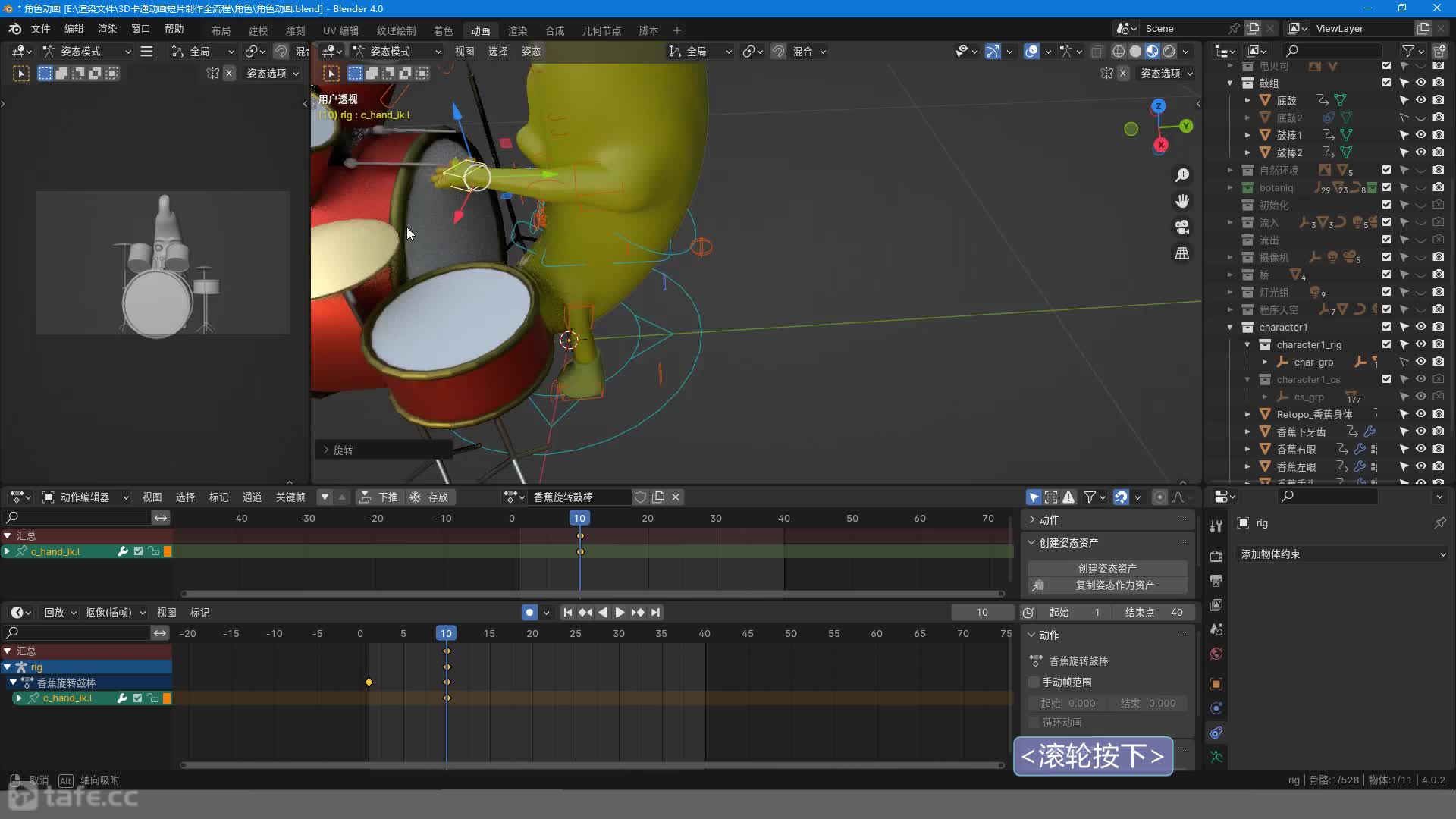Screen dimensions: 1456x819
Task: Toggle visibility eye of Retopo_香蕉身体
Action: (x=1421, y=414)
